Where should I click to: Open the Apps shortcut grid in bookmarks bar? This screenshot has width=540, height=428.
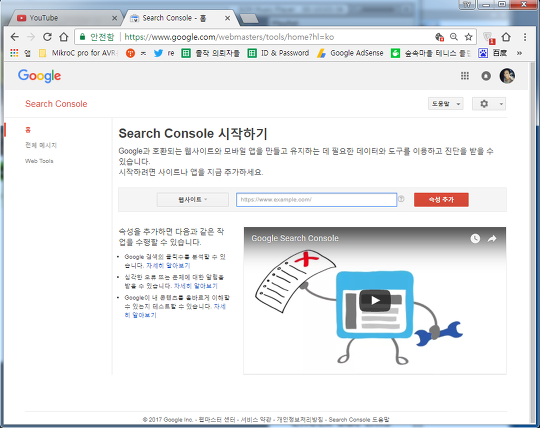[x=14, y=53]
